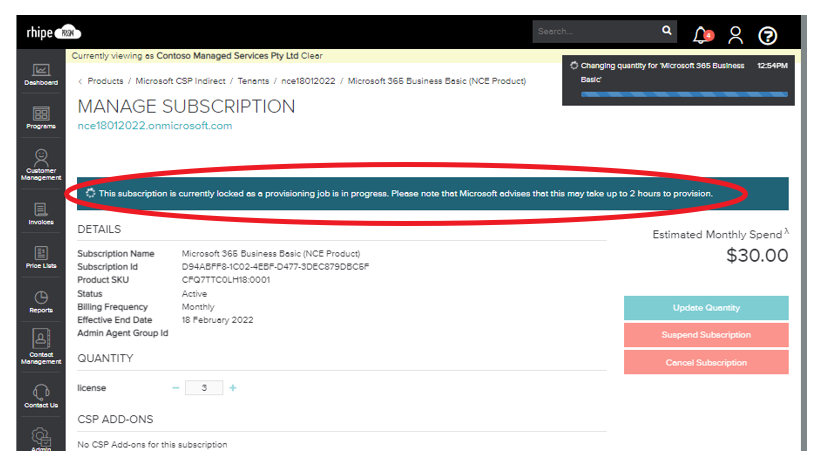Open the user profile icon
This screenshot has width=830, height=458.
(735, 35)
